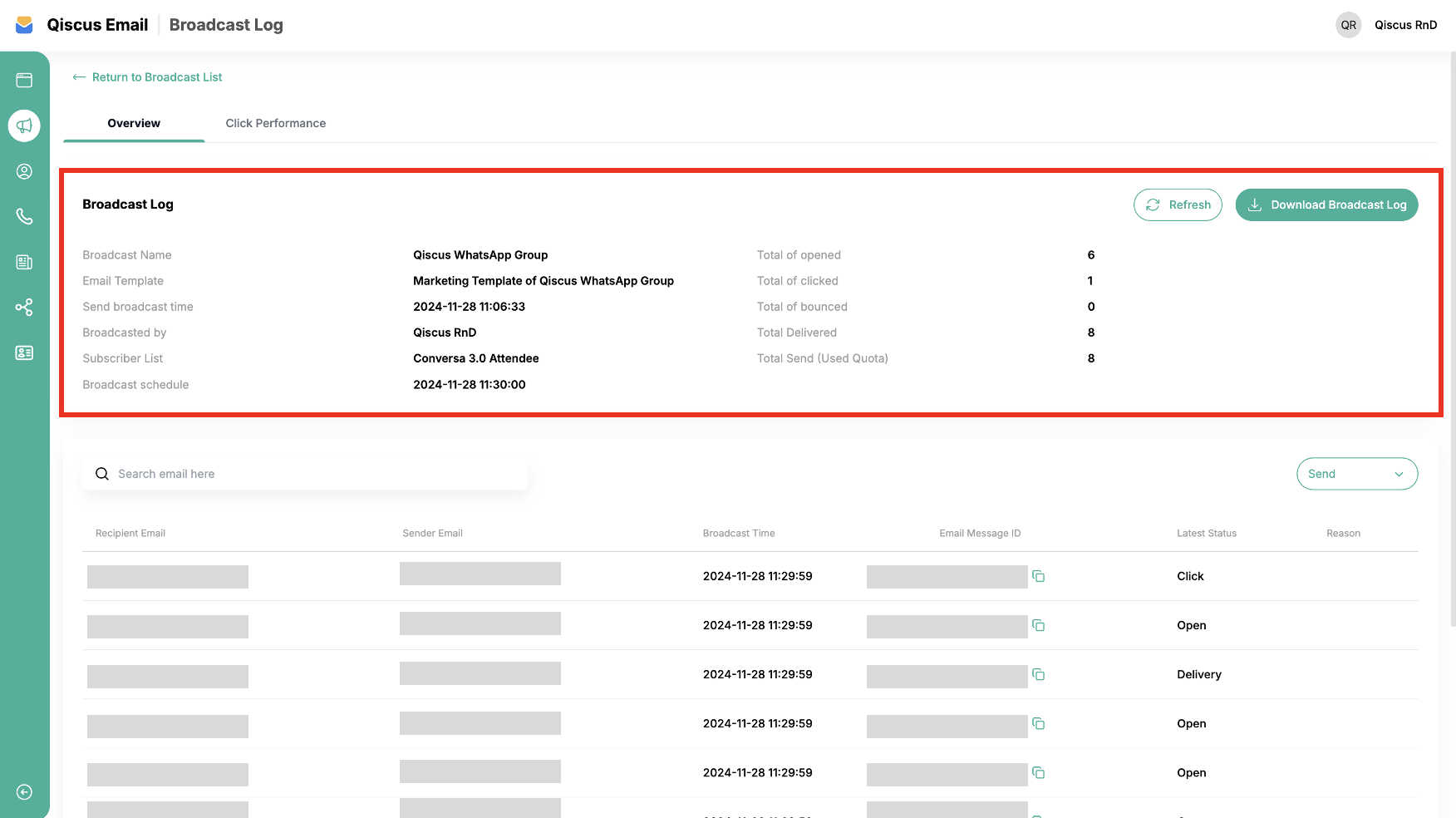Click the page vertical scrollbar
1456x818 pixels.
(1453, 338)
